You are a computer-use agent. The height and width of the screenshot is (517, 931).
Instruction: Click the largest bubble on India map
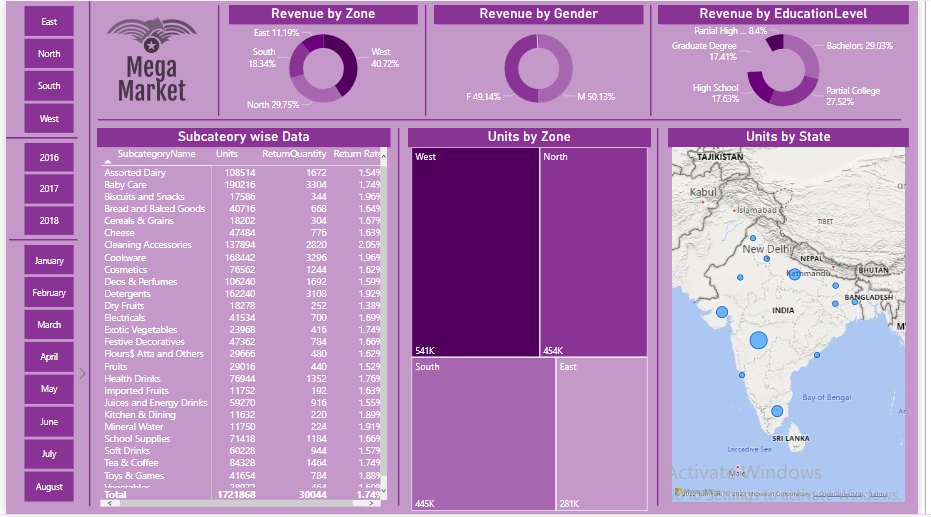pos(758,340)
